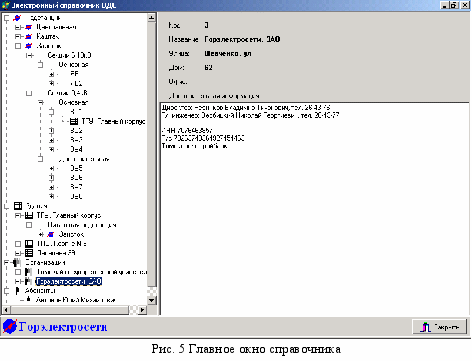Select "ТП8, Главный корпус" under Здания
This screenshot has height=361, width=472.
(69, 215)
